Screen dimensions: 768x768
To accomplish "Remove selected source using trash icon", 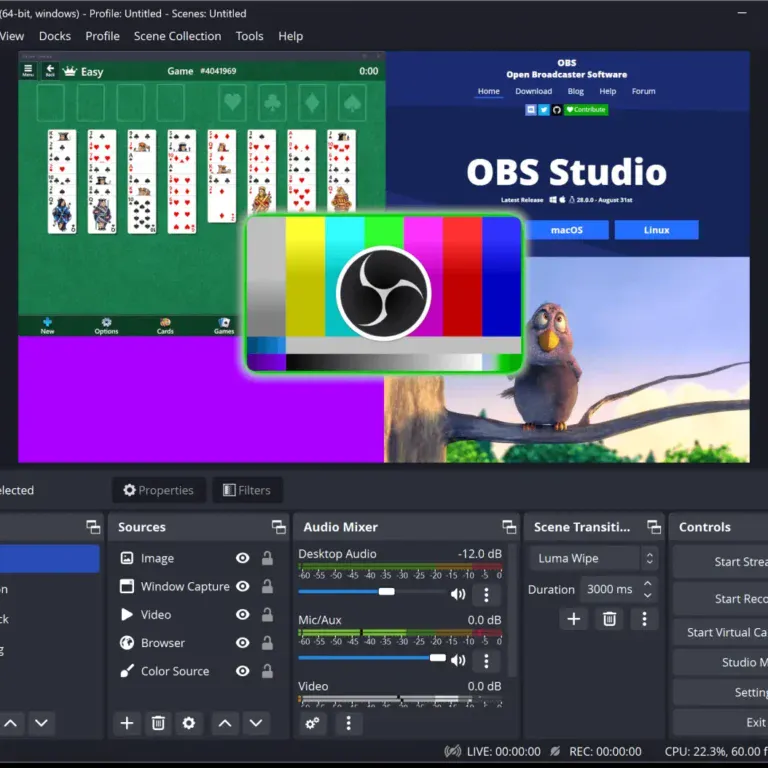I will point(158,723).
